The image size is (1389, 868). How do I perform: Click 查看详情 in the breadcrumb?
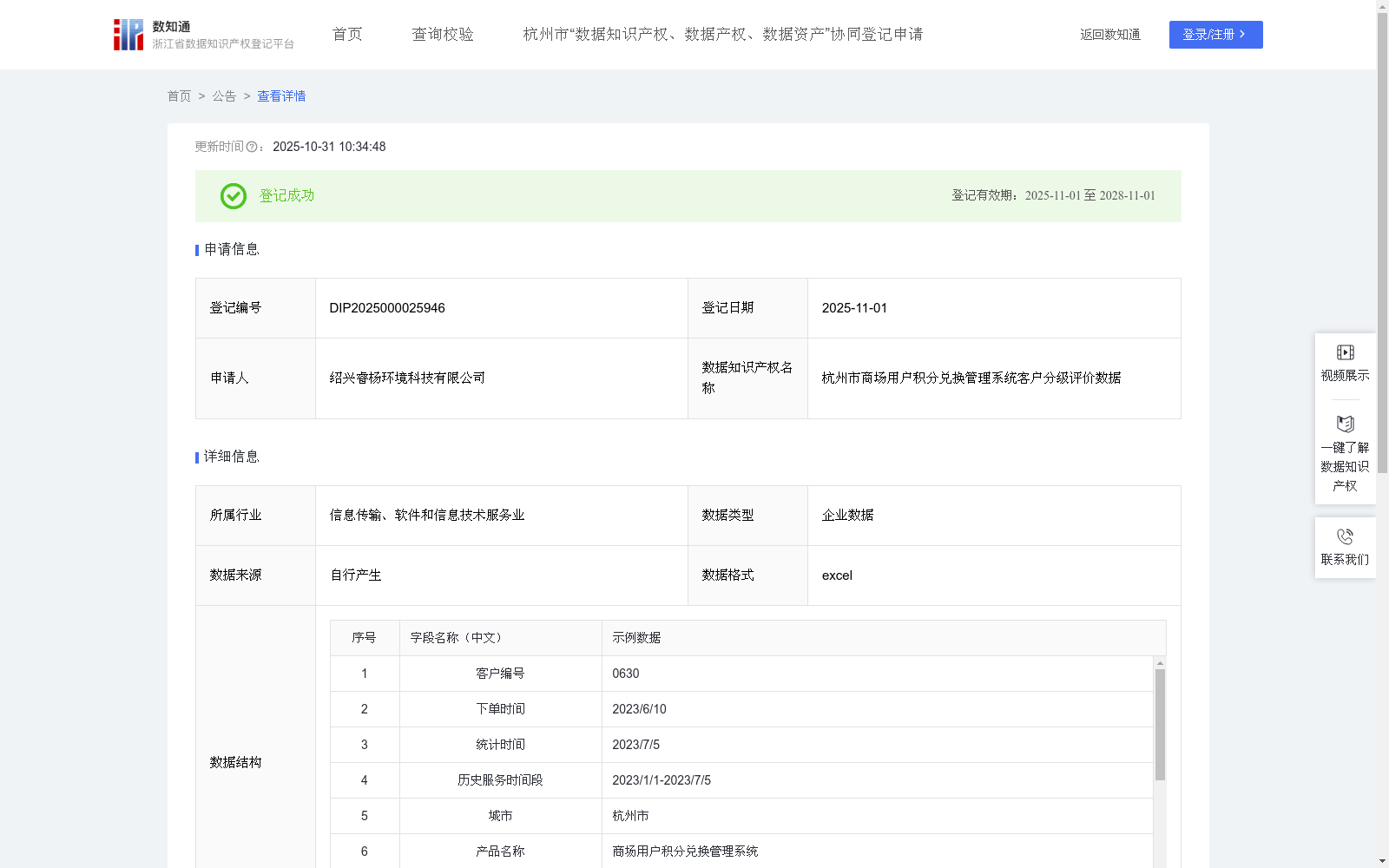[x=281, y=96]
